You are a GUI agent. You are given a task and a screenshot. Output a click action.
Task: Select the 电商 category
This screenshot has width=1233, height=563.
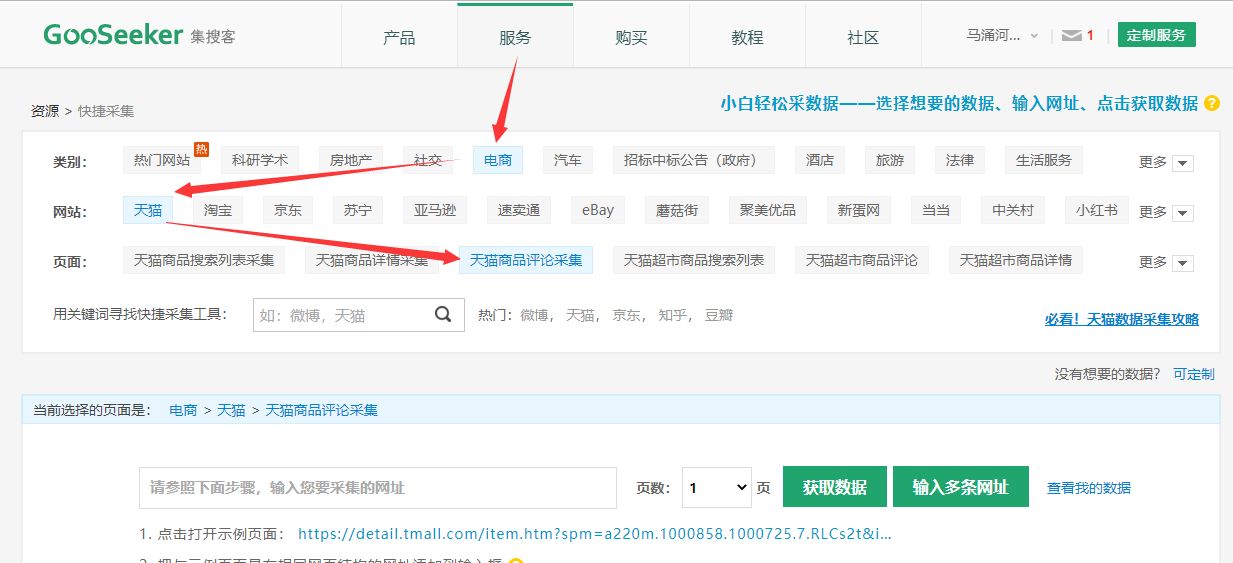click(498, 160)
